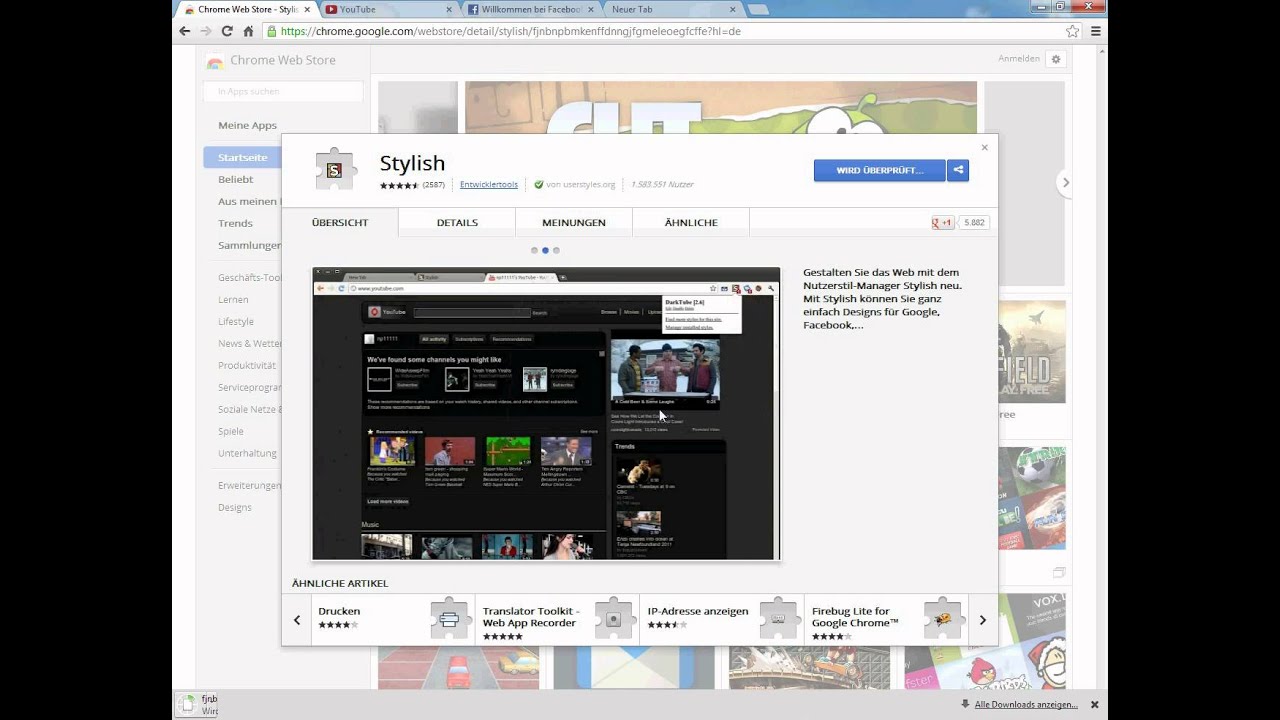Open a new browser tab
Image resolution: width=1280 pixels, height=720 pixels.
pos(758,9)
